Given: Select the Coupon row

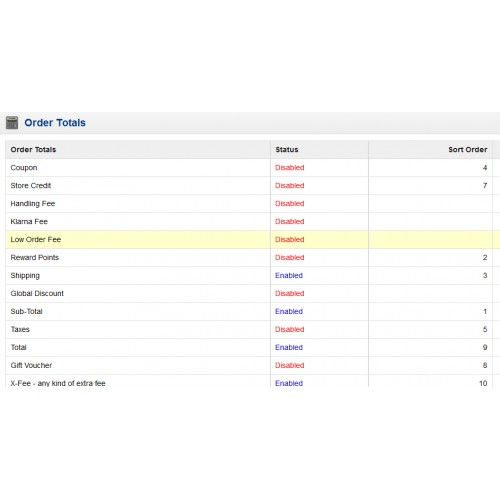Looking at the screenshot, I should (253, 168).
